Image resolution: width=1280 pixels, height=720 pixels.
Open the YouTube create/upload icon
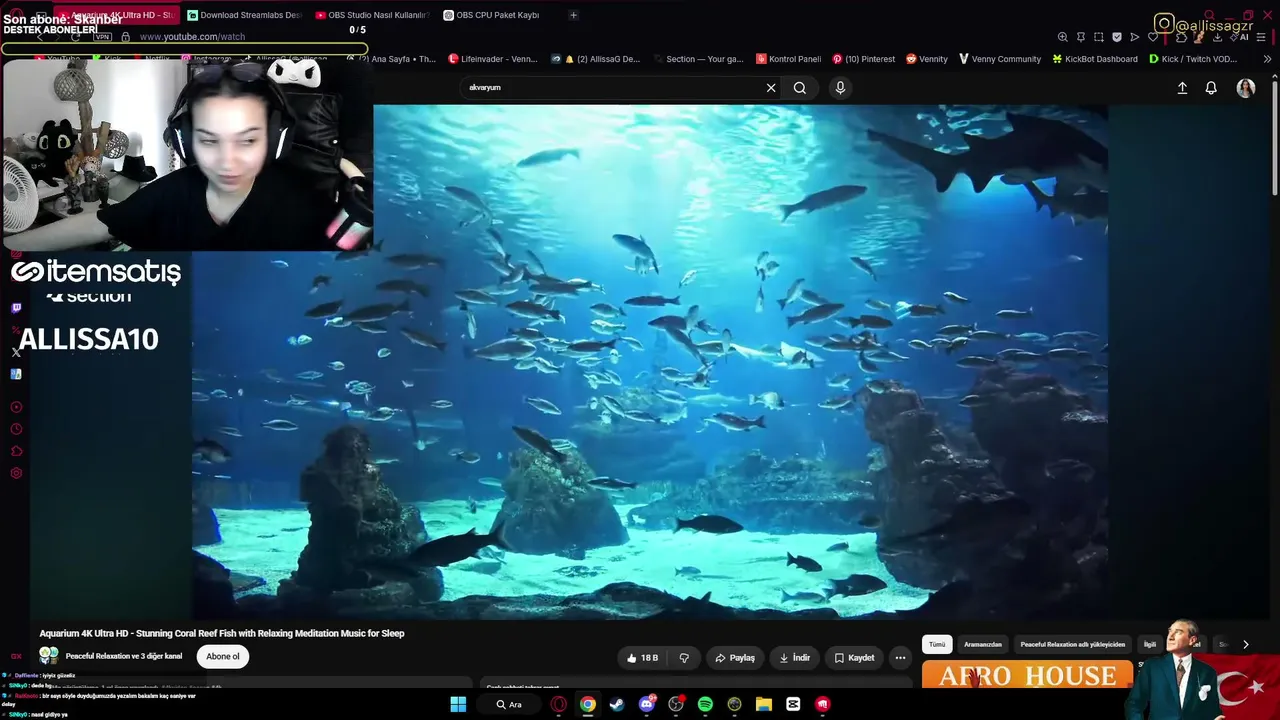(x=1182, y=88)
